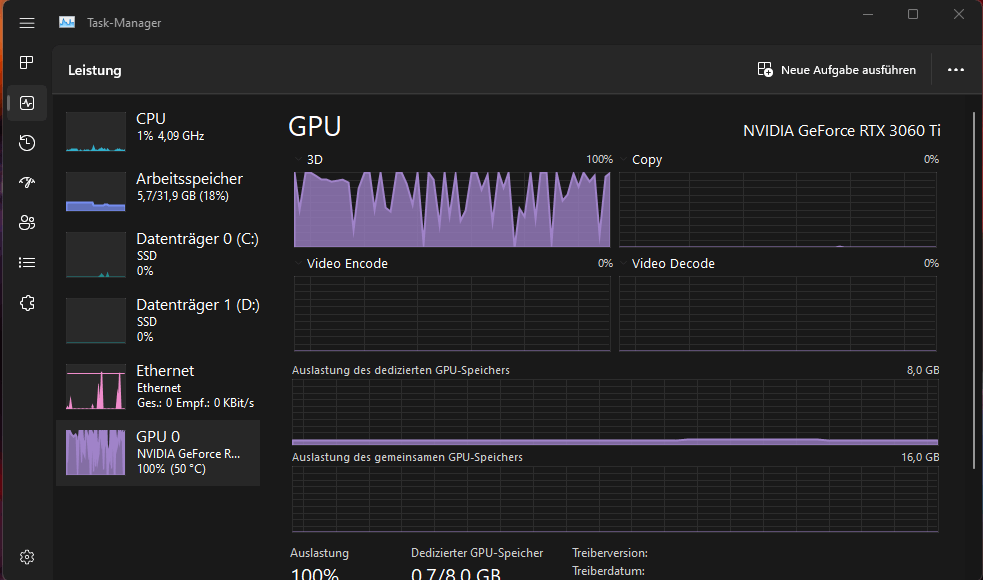Select Datenträger 1 (D:) entry
This screenshot has height=580, width=983.
pos(158,320)
